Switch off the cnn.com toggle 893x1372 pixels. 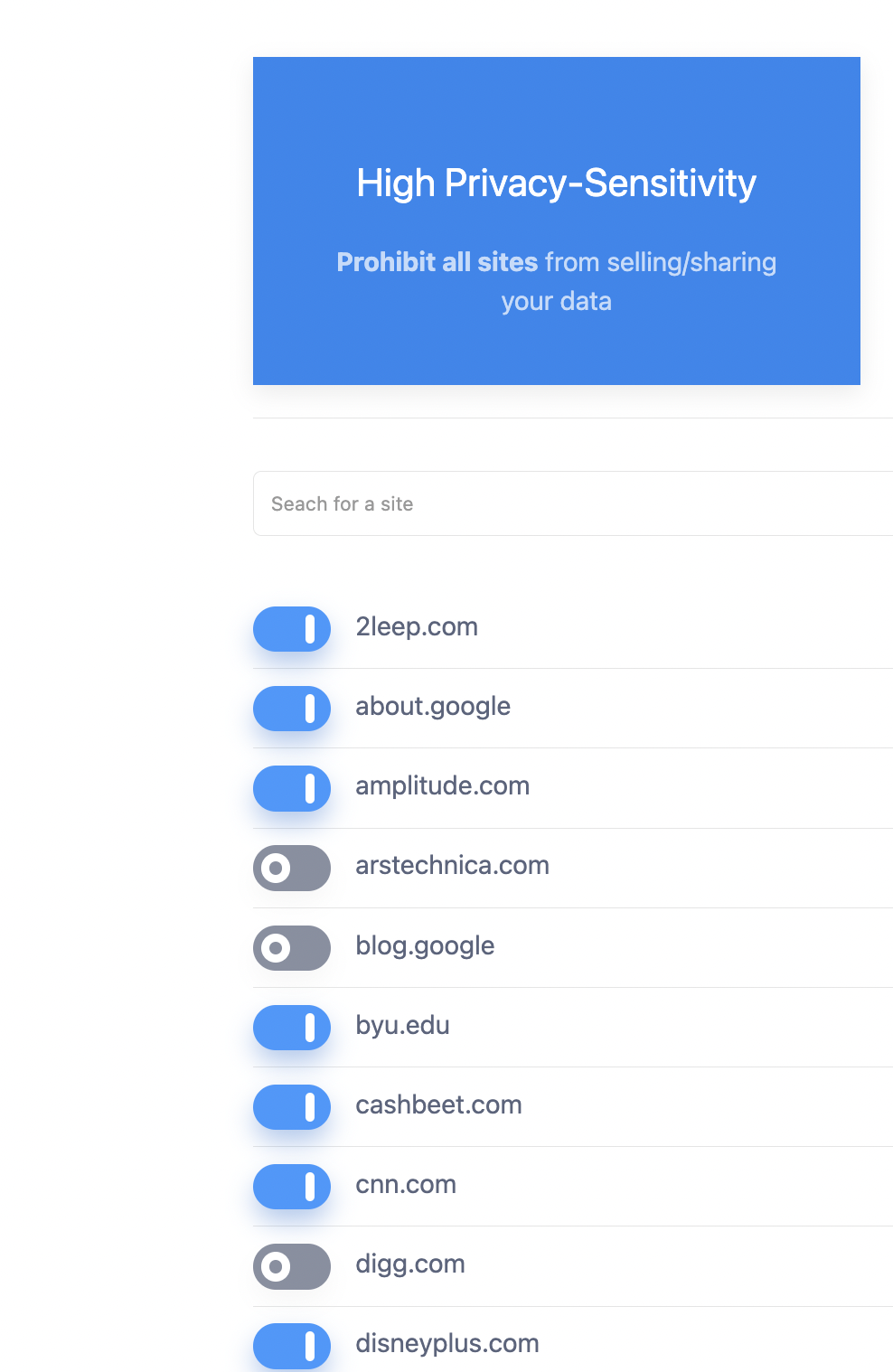coord(291,1187)
